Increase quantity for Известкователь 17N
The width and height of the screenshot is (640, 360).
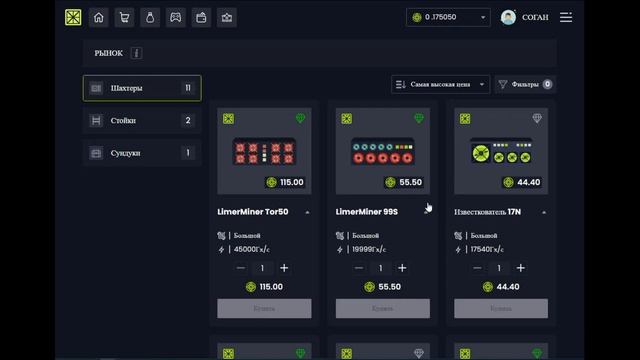[520, 268]
